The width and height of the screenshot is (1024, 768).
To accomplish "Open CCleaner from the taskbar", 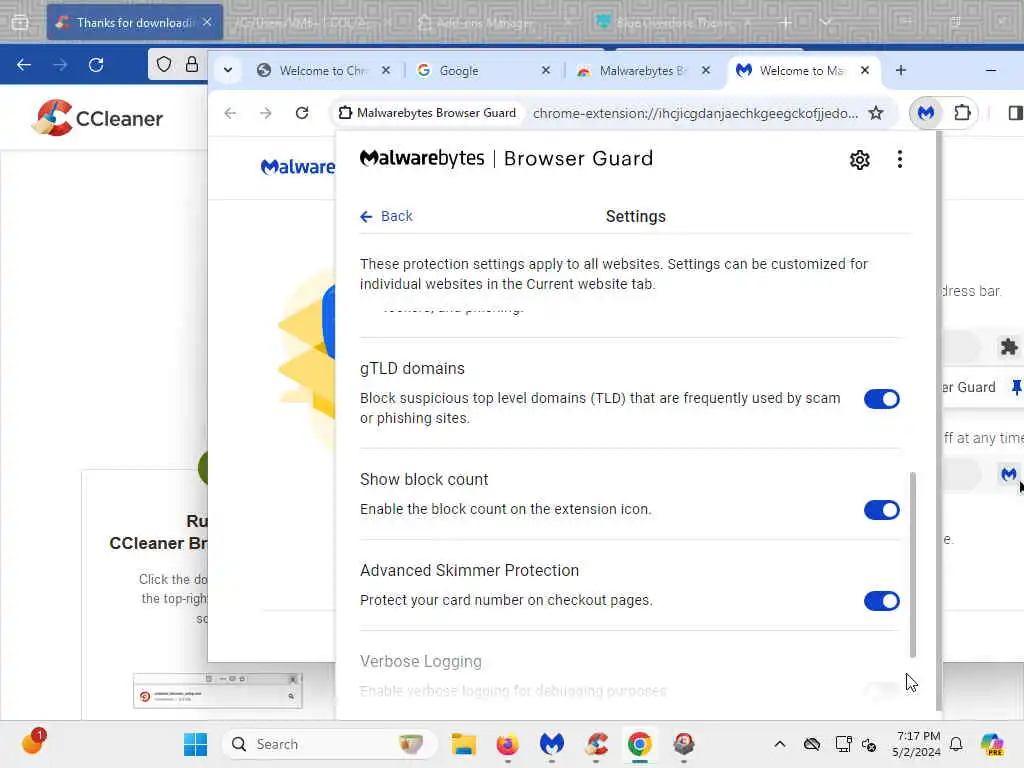I will [x=596, y=744].
